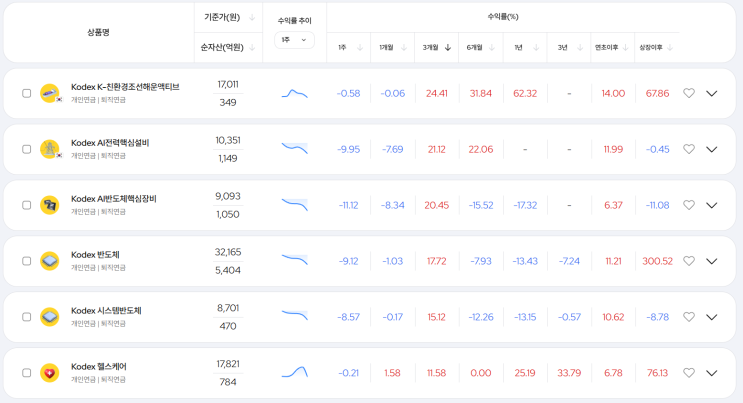Select the 300.52 since-listing return value
Viewport: 743px width, 403px height.
click(x=657, y=261)
